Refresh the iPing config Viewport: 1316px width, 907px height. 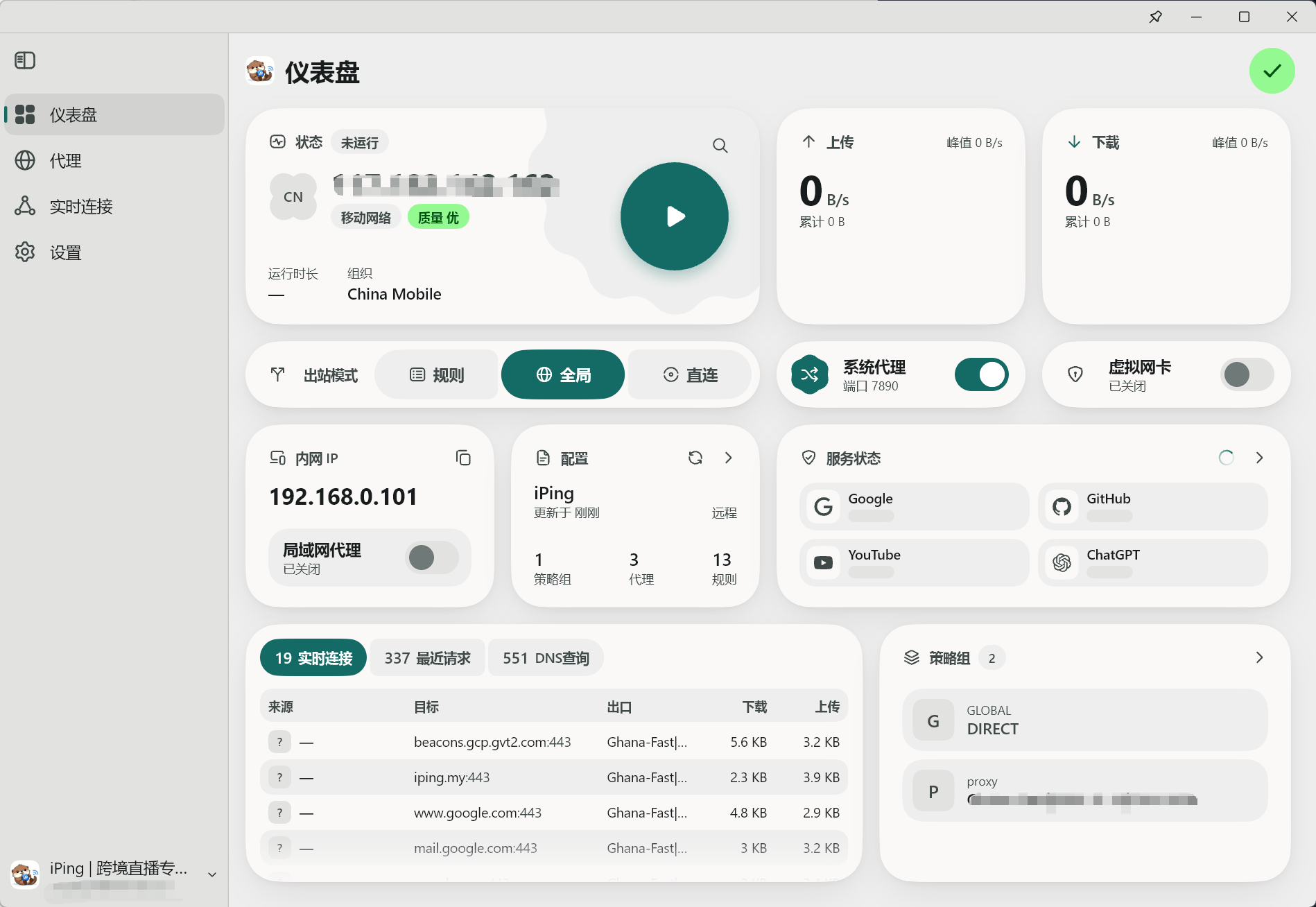coord(695,458)
